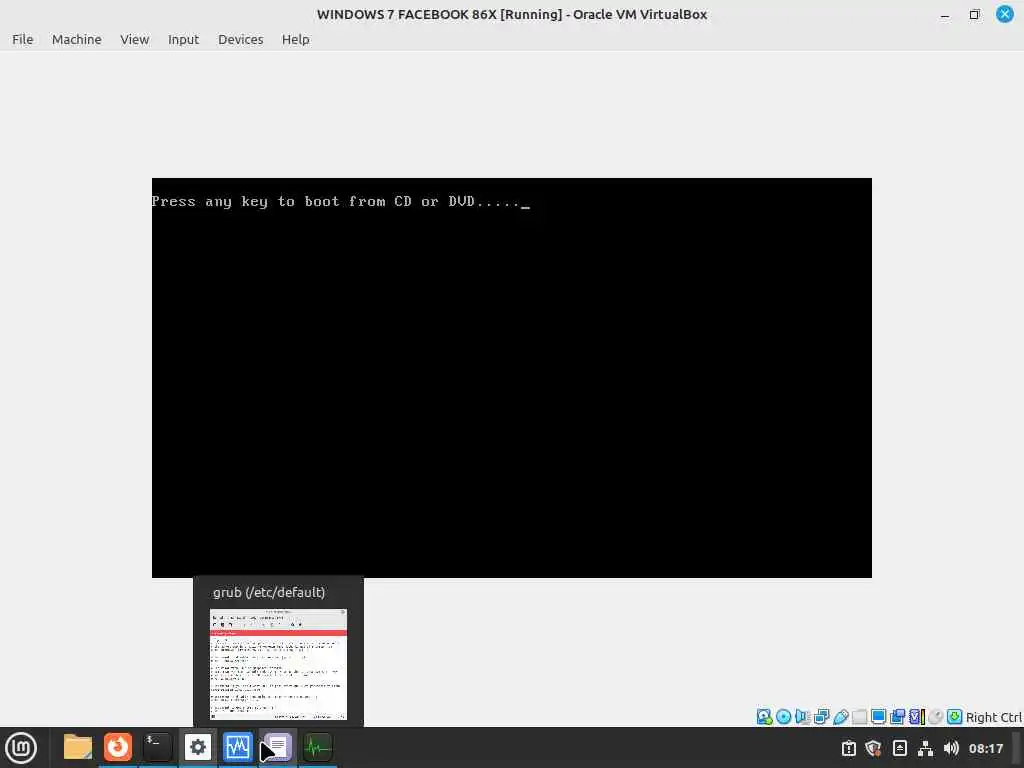This screenshot has width=1024, height=768.
Task: Open the network connections tray icon
Action: (925, 748)
